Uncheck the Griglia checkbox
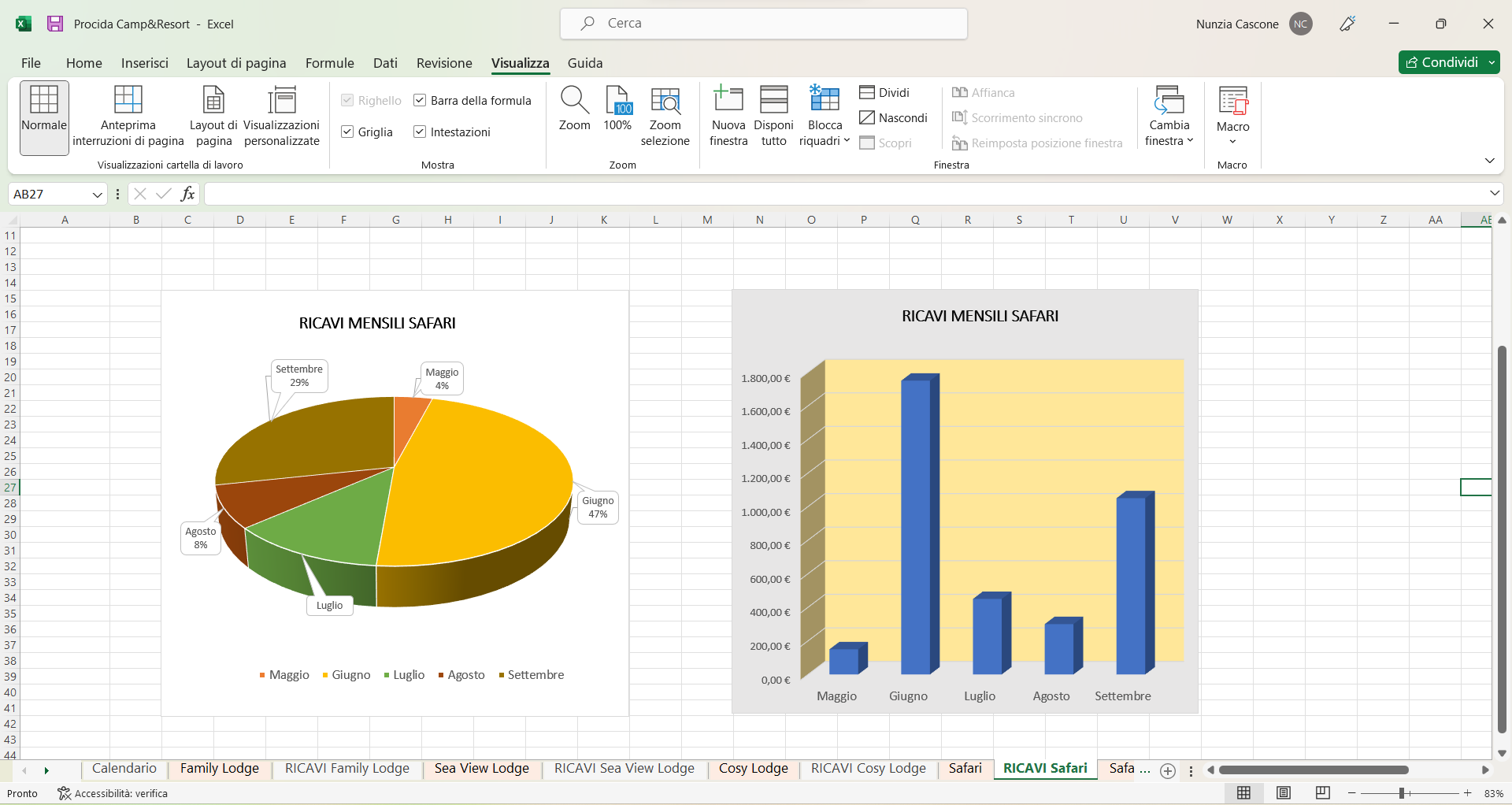 point(347,132)
